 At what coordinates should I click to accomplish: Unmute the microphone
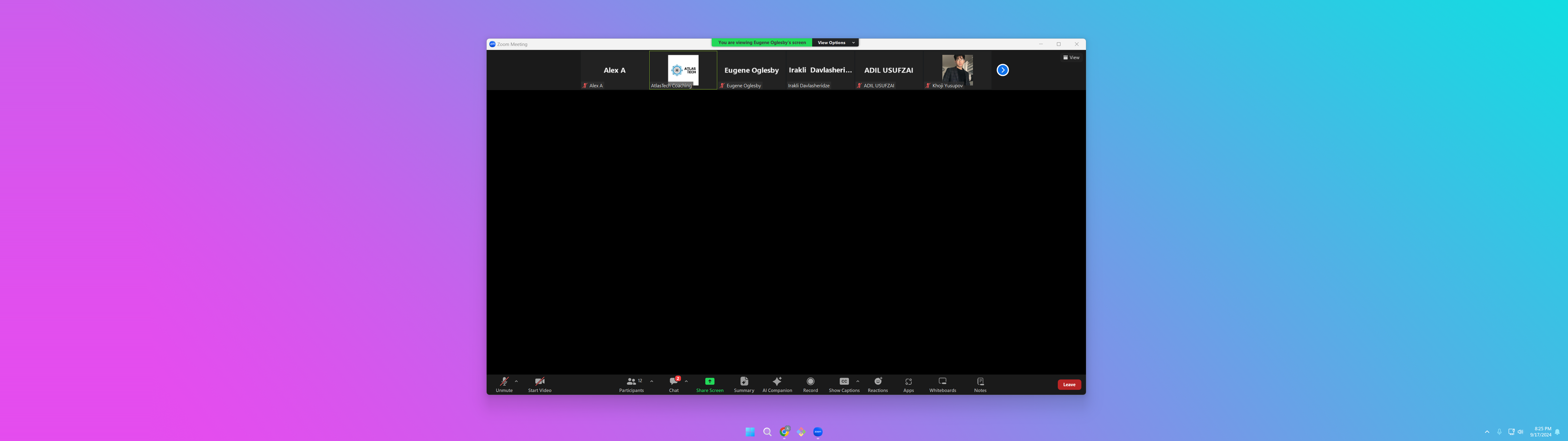504,384
